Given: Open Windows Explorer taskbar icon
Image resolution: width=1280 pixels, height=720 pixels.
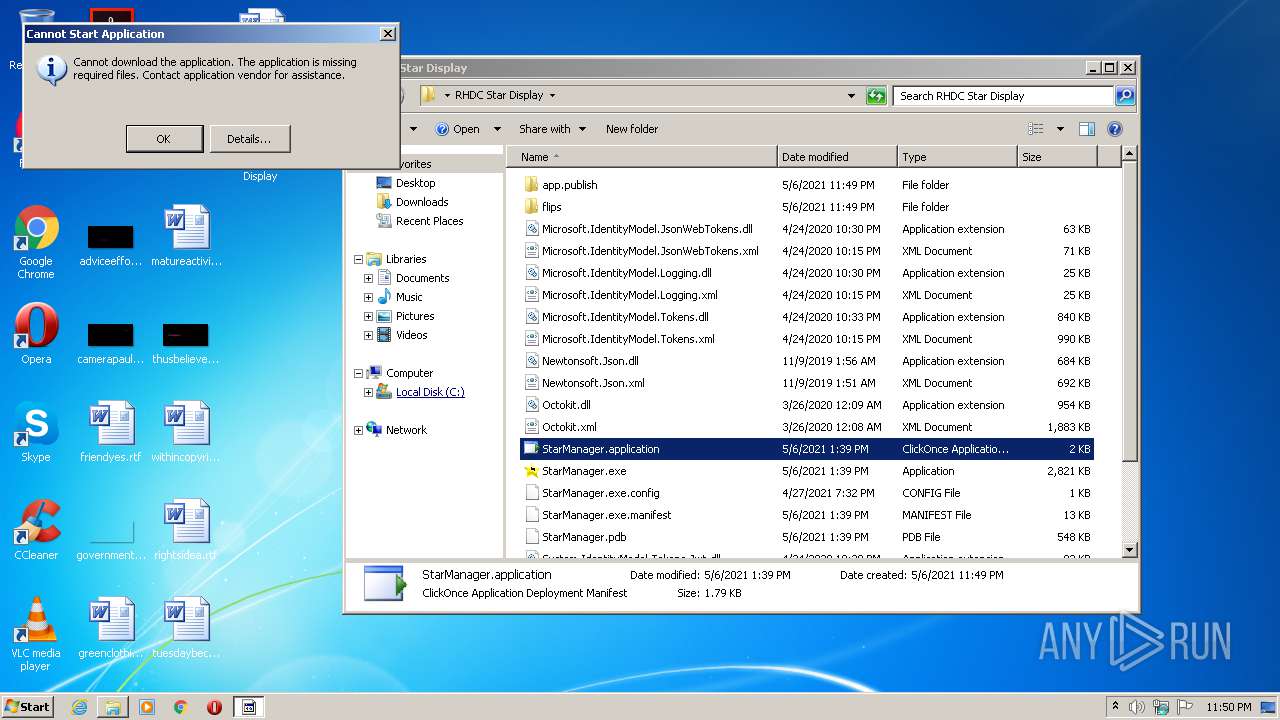Looking at the screenshot, I should coord(113,707).
